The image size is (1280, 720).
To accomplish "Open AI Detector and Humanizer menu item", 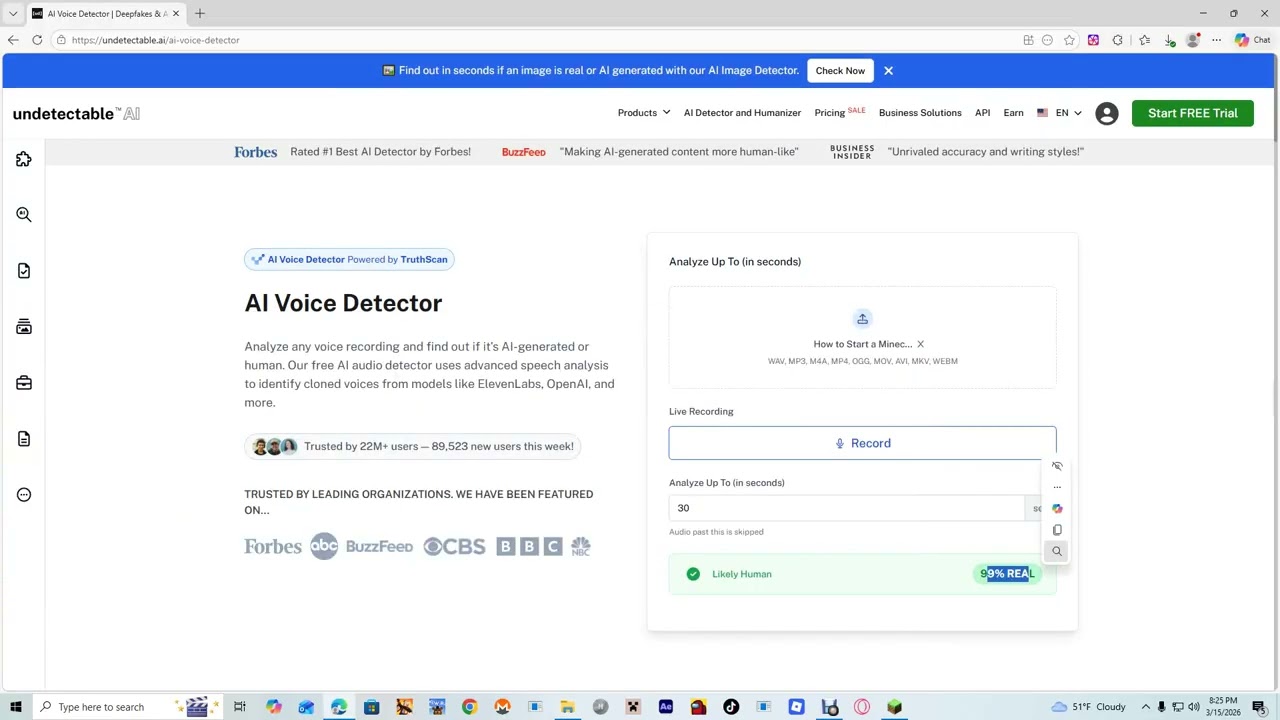I will coord(742,113).
